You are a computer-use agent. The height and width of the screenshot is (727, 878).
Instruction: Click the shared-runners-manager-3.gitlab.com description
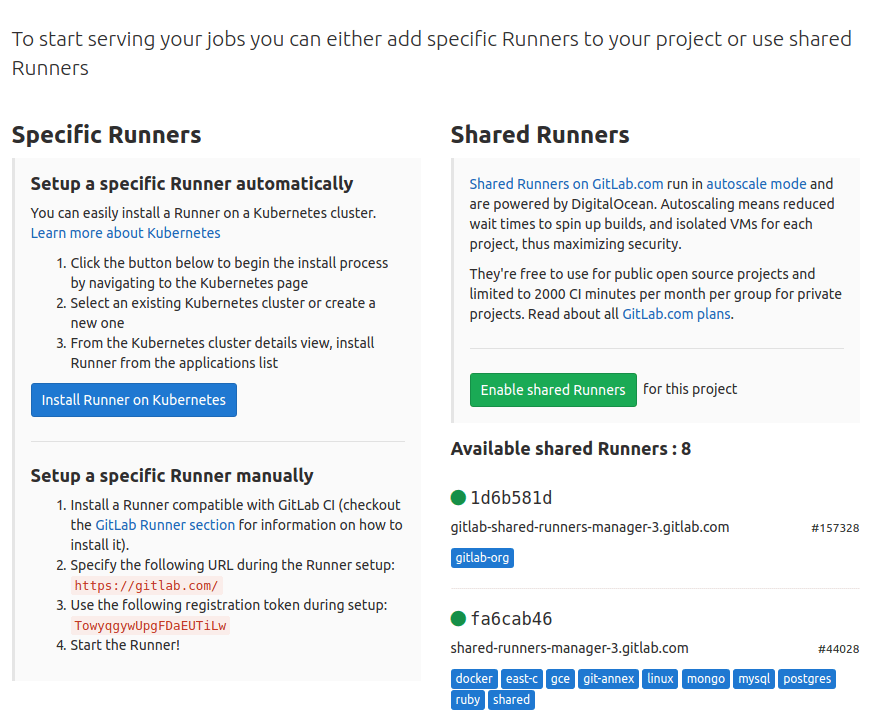tap(569, 649)
